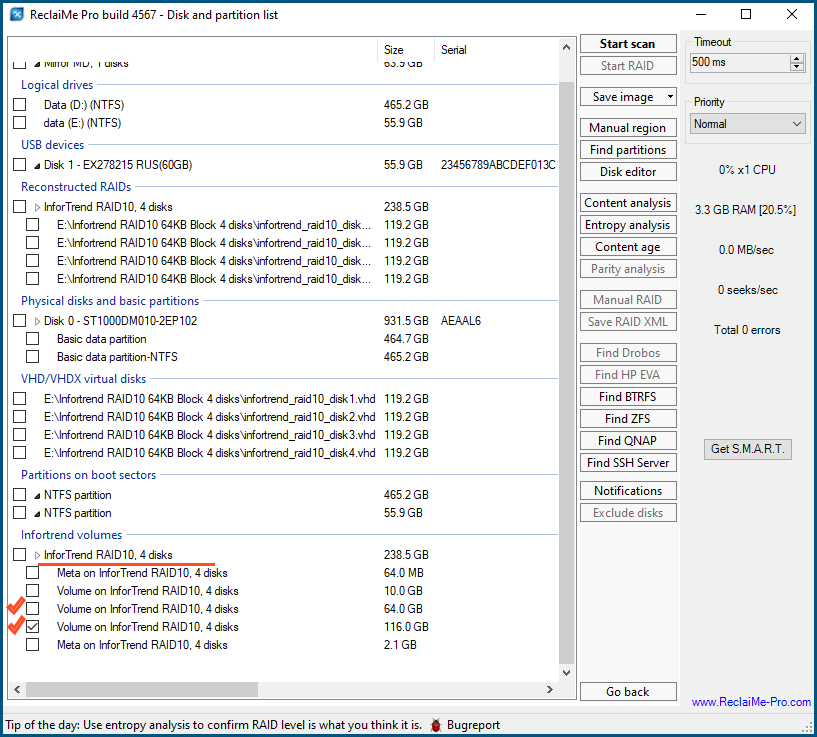Run Content analysis
The image size is (817, 737).
coord(628,203)
